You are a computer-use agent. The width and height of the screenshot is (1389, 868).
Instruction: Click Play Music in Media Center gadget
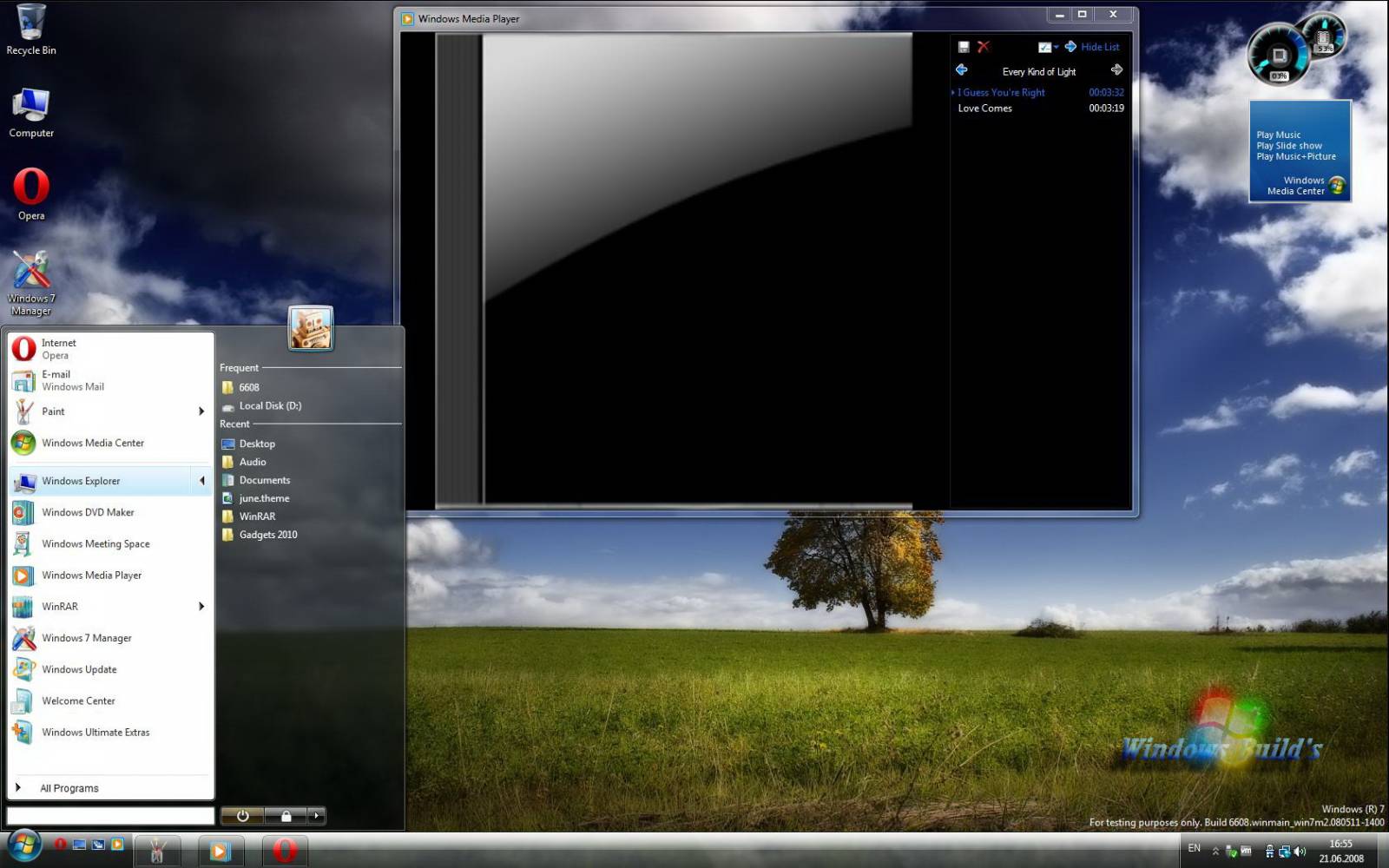tap(1279, 135)
